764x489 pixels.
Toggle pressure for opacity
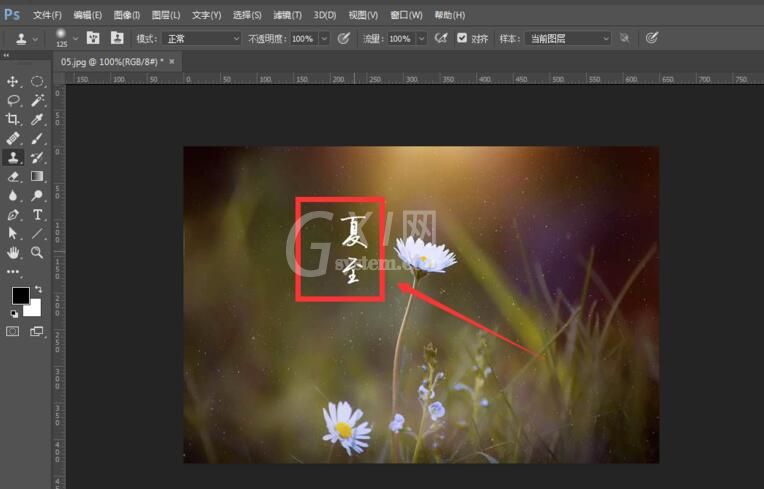(x=344, y=38)
